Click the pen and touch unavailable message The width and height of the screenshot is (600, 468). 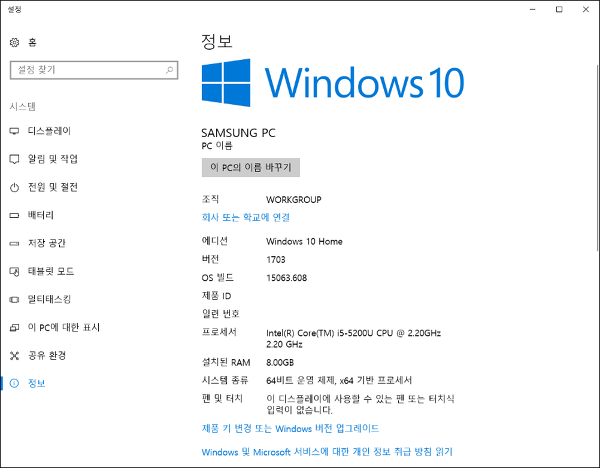tap(360, 404)
